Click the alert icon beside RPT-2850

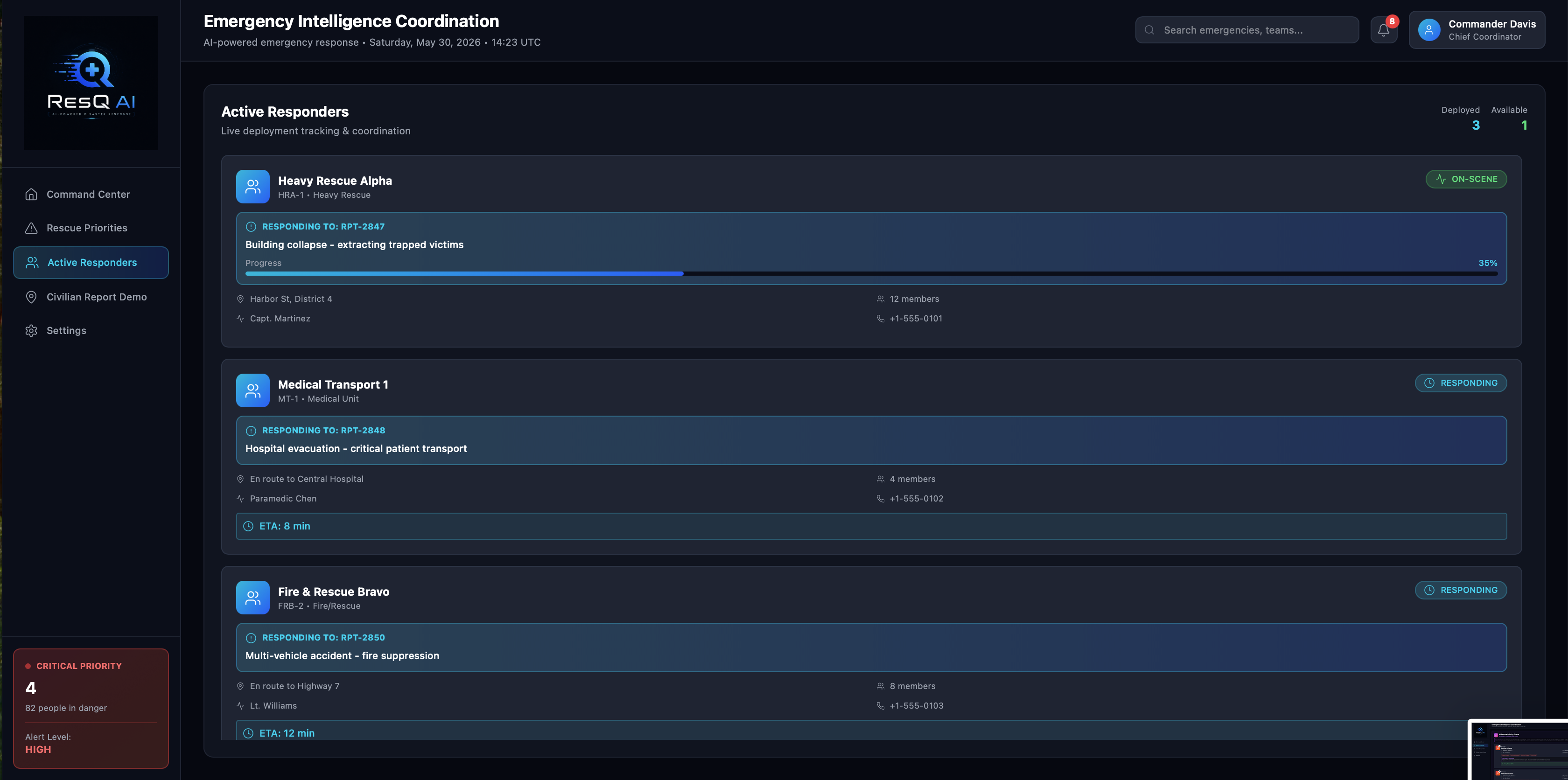pos(251,638)
